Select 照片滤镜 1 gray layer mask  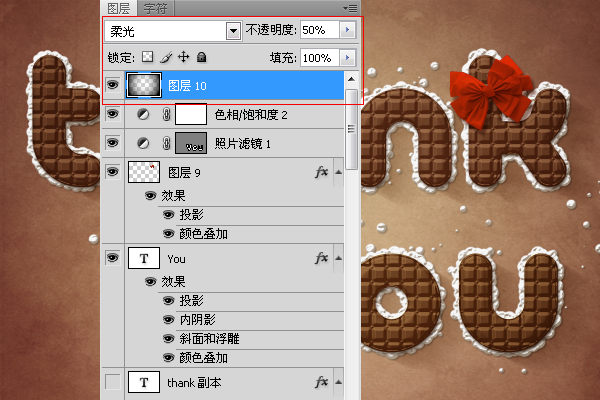191,143
